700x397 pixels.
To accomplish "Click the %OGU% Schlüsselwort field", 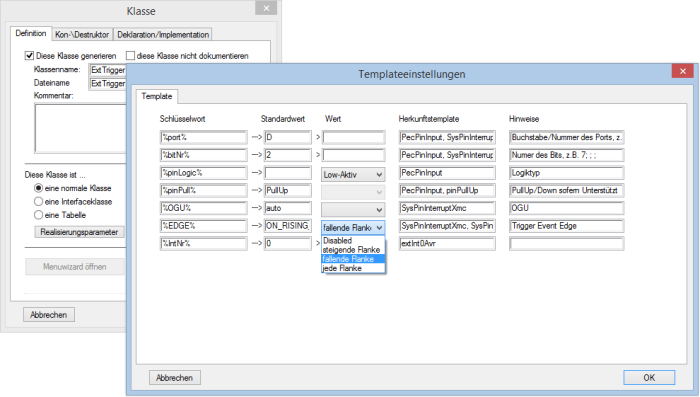I will coord(204,208).
